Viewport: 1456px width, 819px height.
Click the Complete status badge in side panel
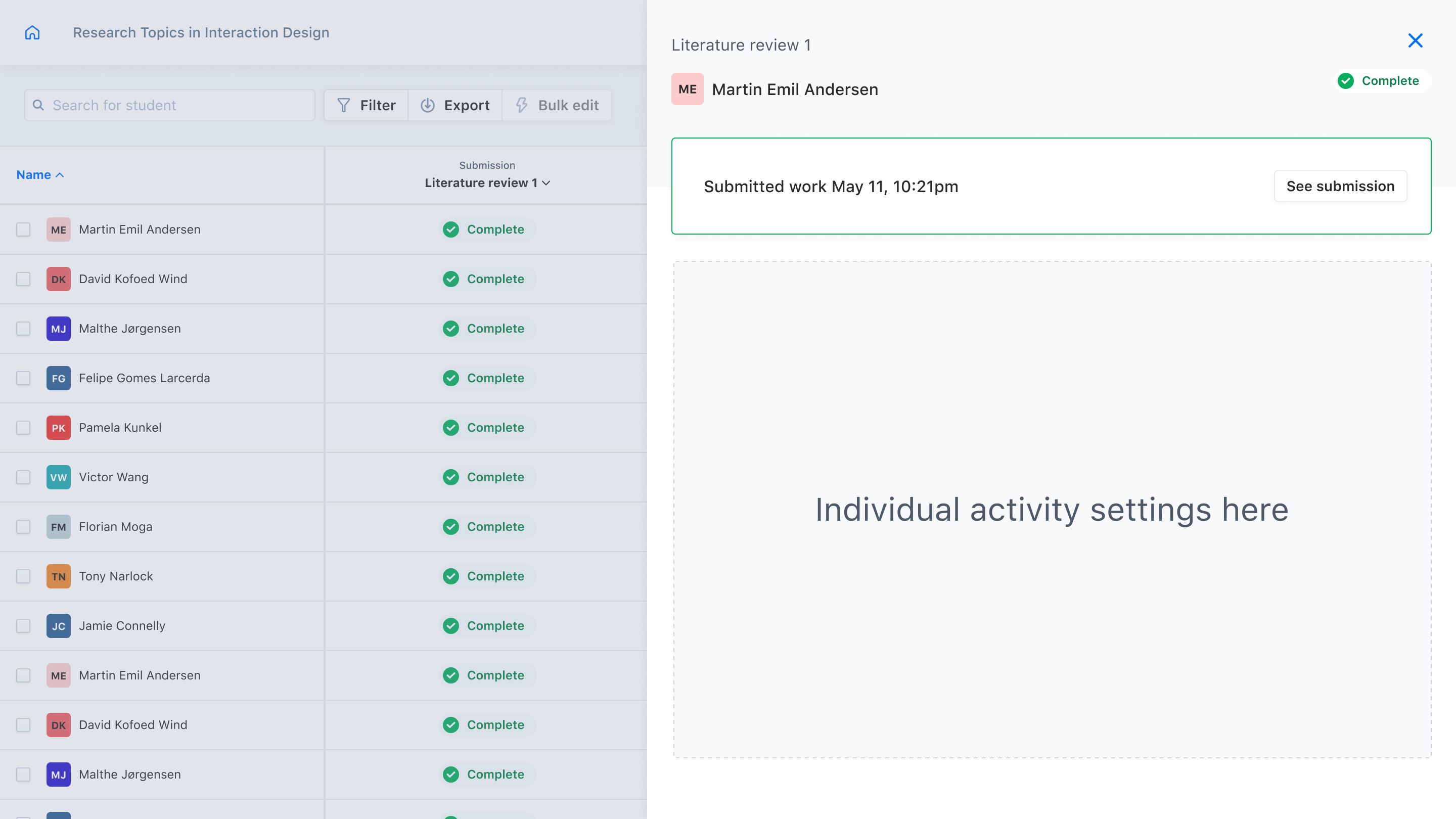(1382, 81)
